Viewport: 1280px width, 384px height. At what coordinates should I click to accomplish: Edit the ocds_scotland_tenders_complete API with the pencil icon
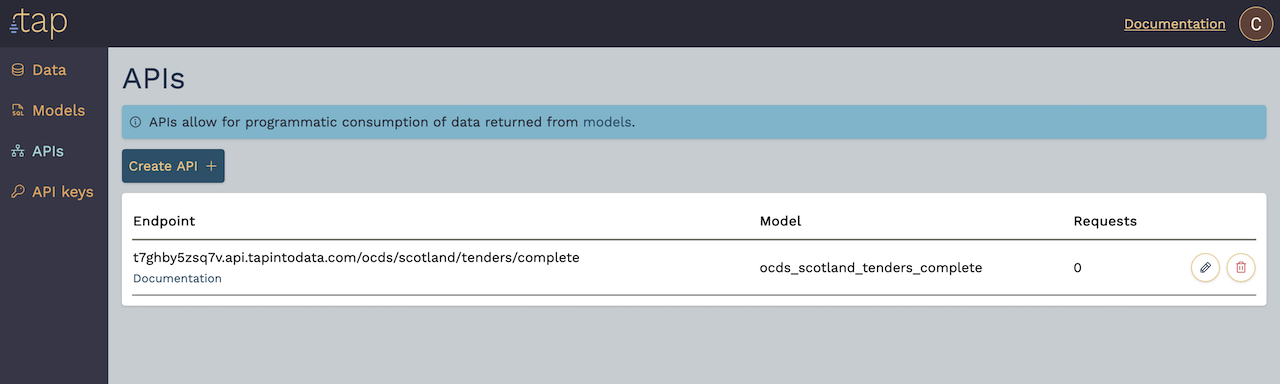[x=1205, y=268]
